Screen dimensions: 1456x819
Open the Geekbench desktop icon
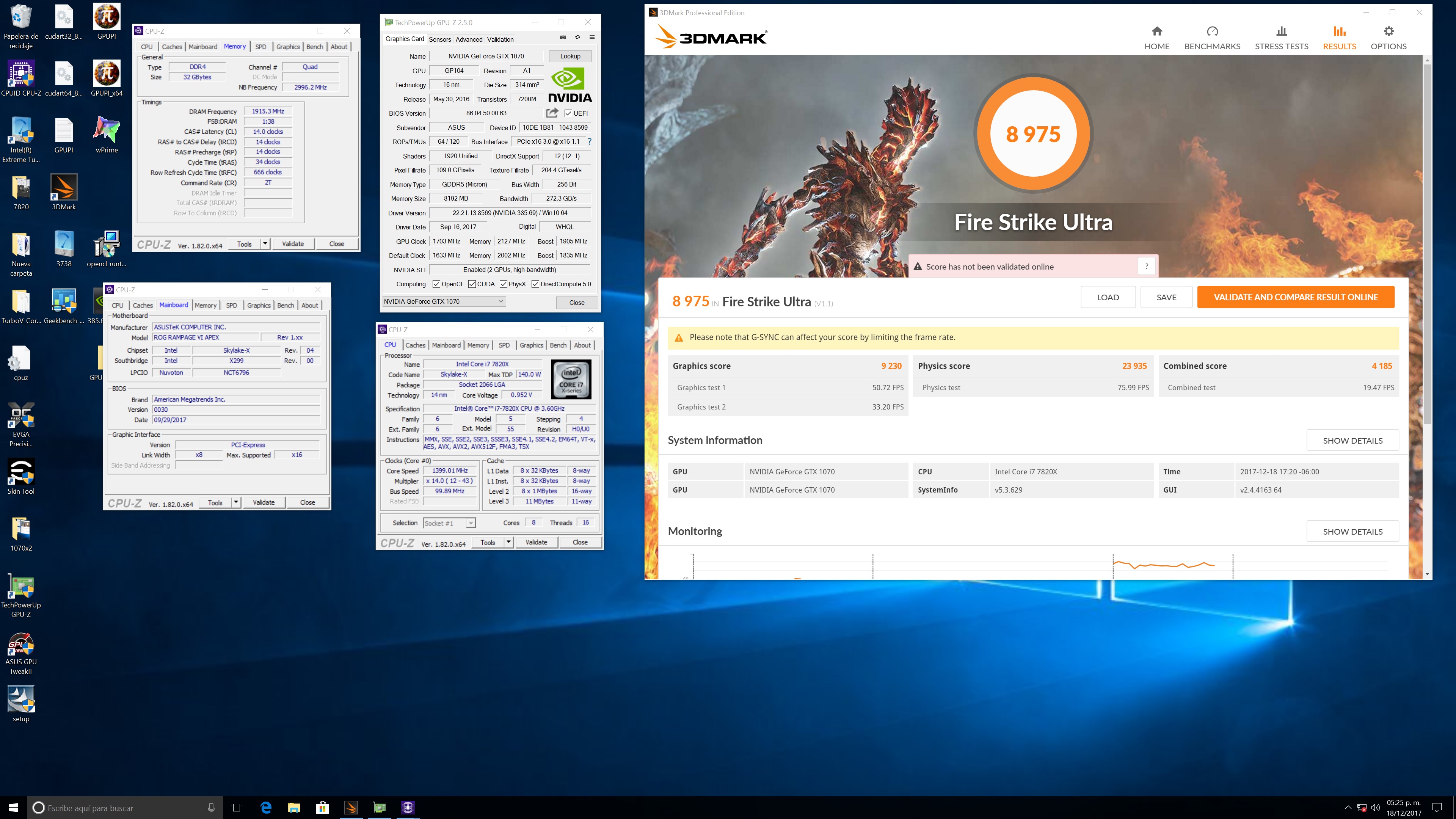point(64,306)
